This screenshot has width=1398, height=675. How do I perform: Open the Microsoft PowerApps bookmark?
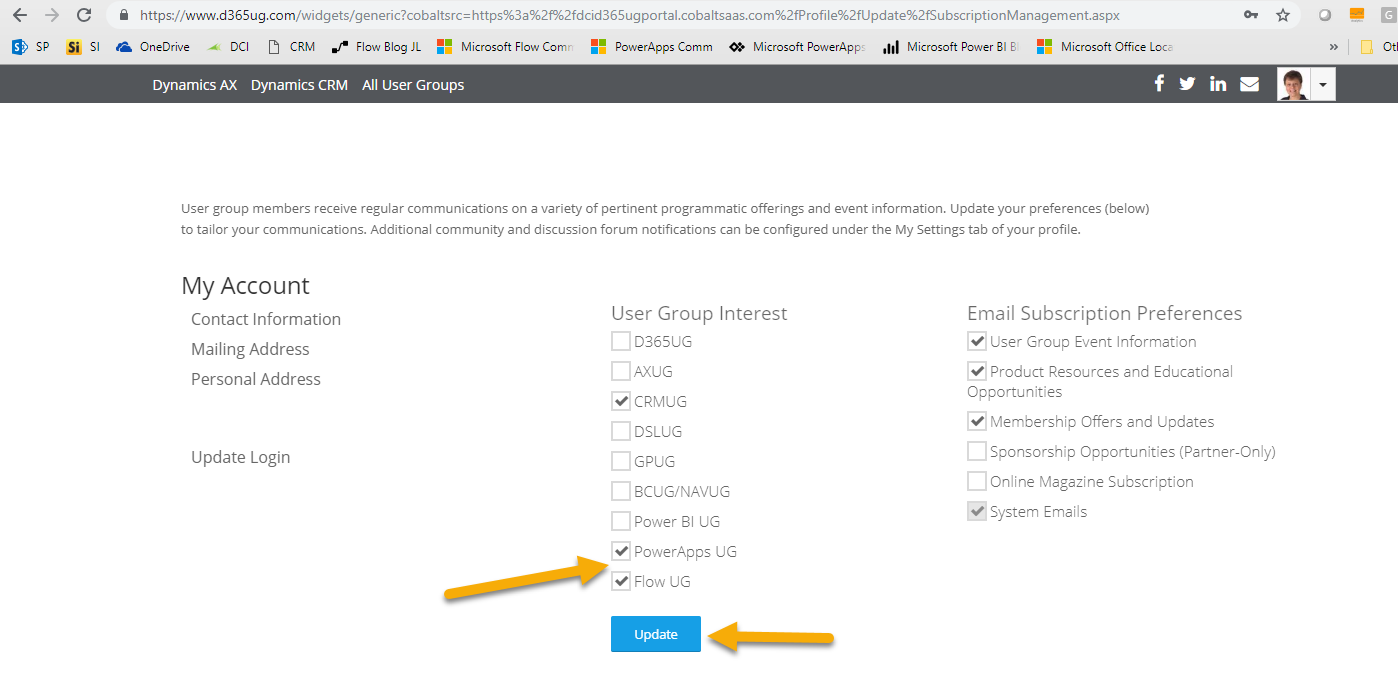[x=797, y=46]
